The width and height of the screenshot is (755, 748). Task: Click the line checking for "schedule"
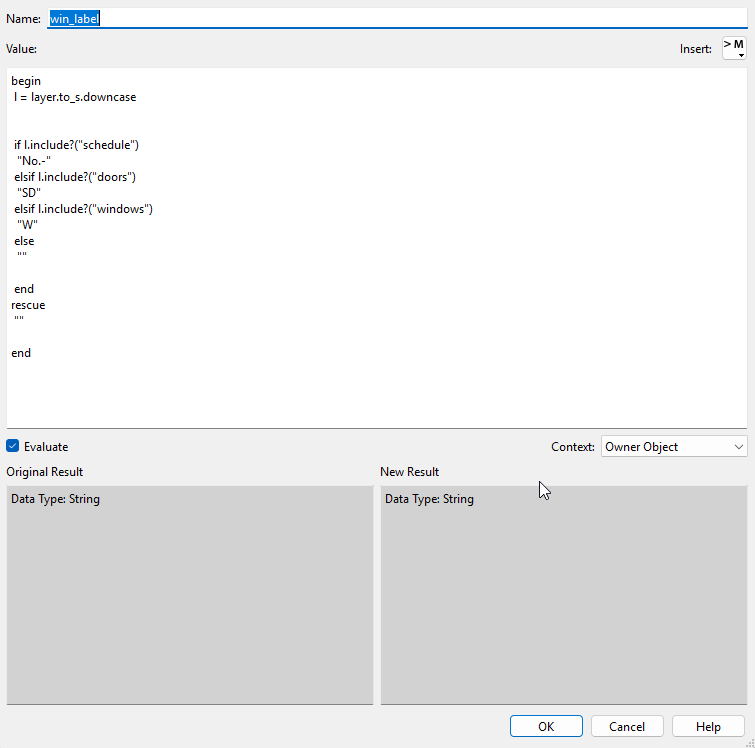pyautogui.click(x=76, y=145)
